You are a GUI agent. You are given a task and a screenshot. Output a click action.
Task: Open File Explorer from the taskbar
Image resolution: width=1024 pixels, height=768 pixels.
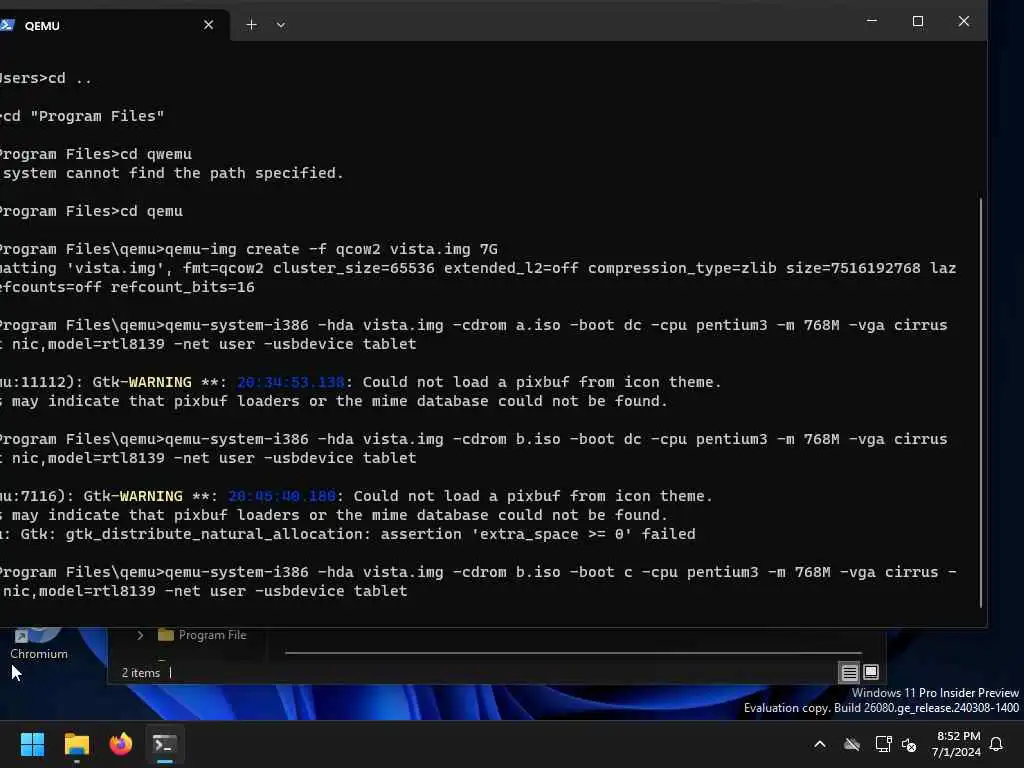[76, 744]
